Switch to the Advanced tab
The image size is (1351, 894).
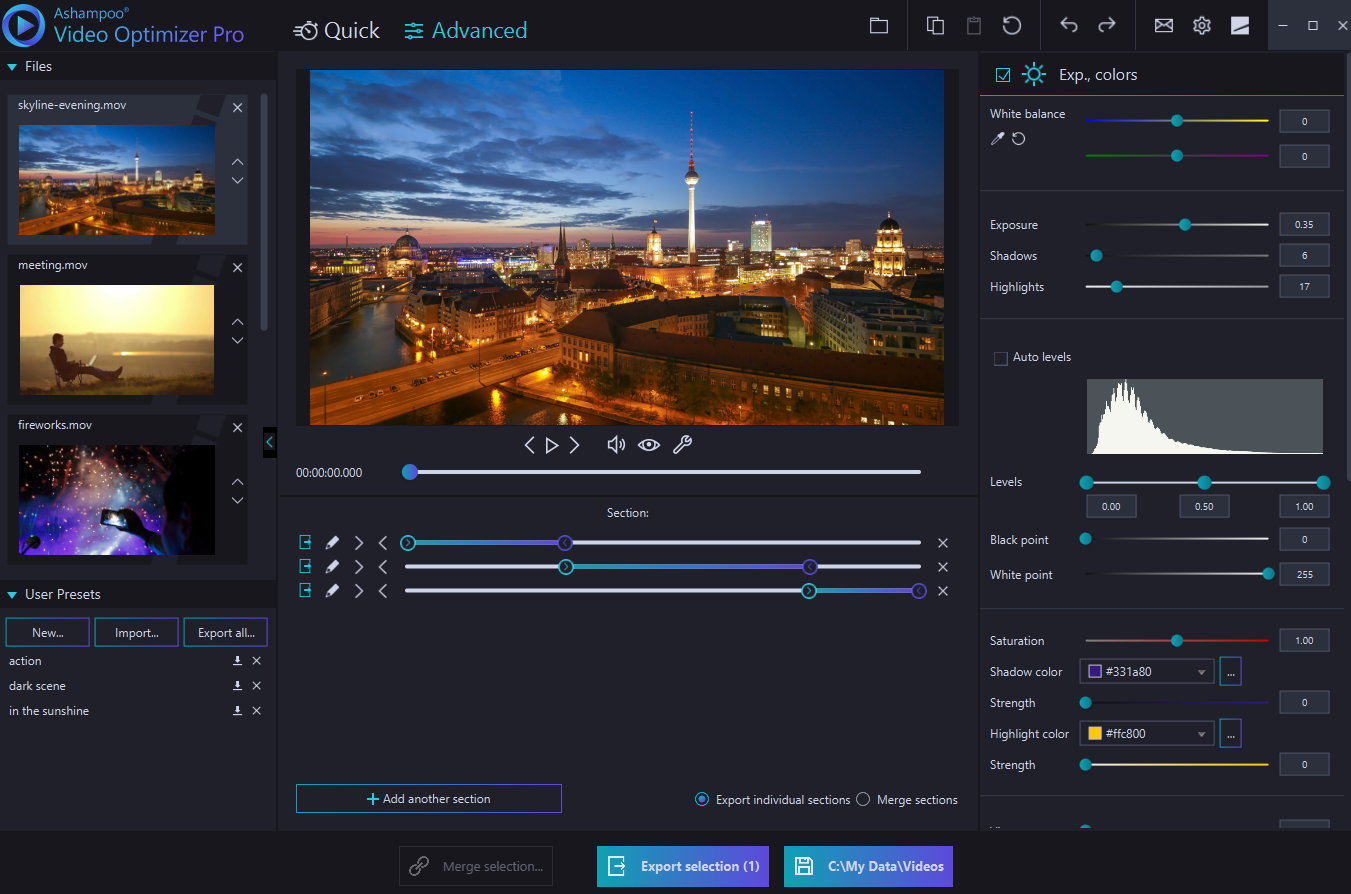coord(465,30)
